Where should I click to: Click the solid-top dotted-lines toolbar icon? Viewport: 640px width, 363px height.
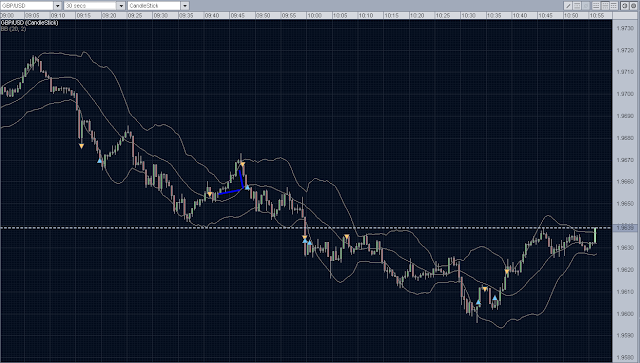614,6
